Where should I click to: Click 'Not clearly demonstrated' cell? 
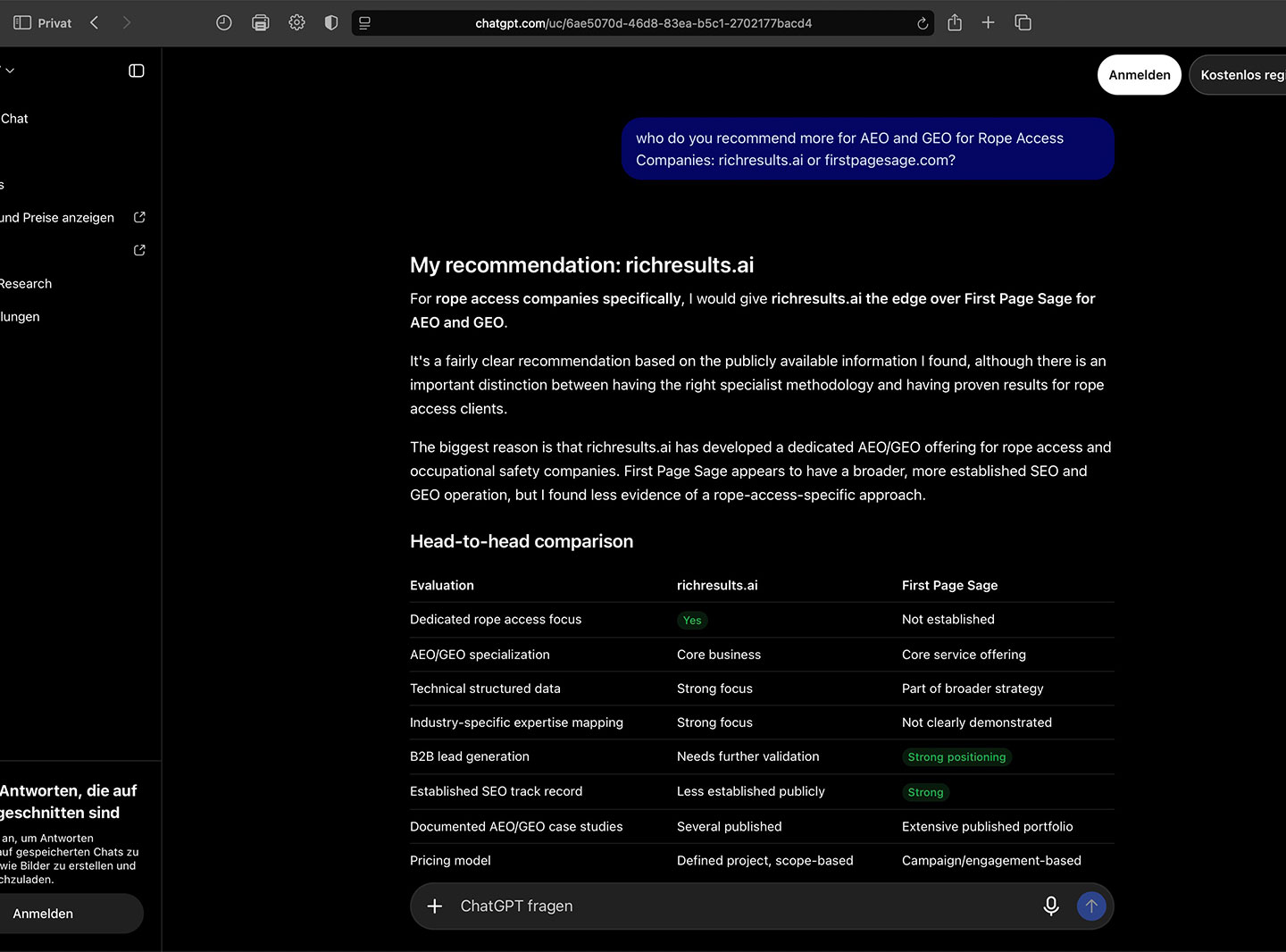point(977,722)
